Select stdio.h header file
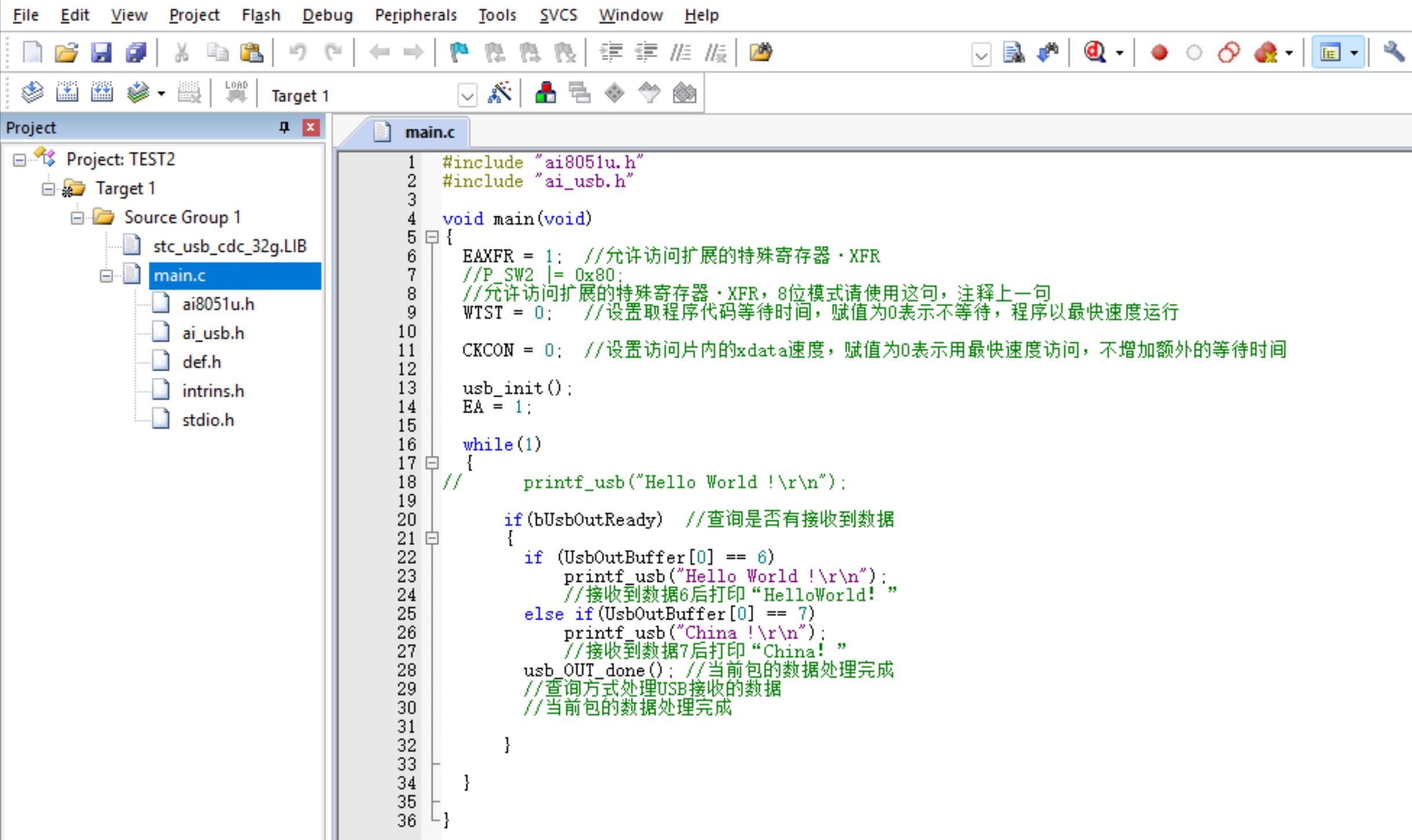This screenshot has width=1412, height=840. pyautogui.click(x=208, y=420)
